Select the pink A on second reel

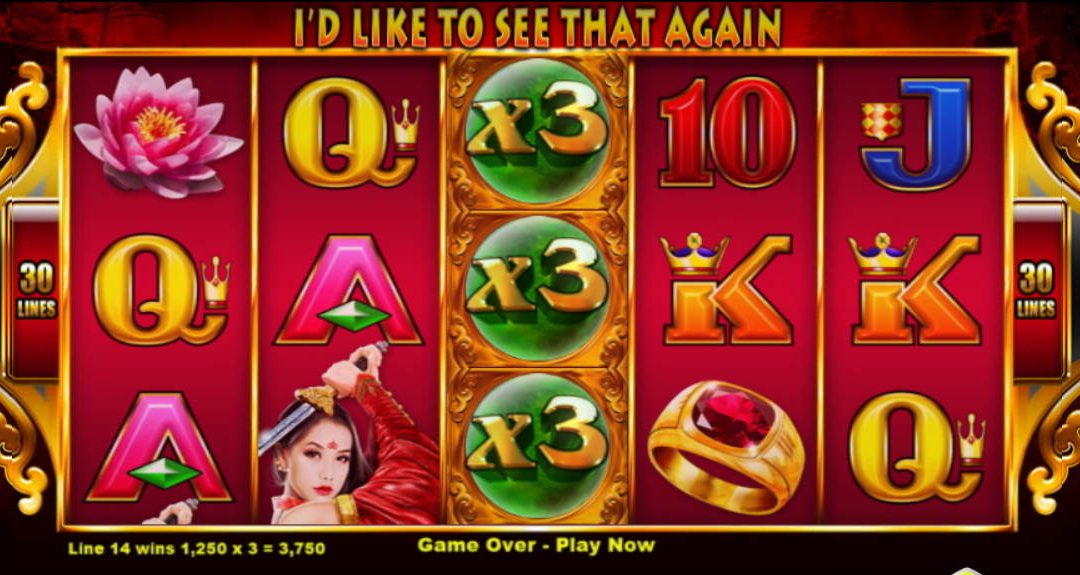pos(349,289)
